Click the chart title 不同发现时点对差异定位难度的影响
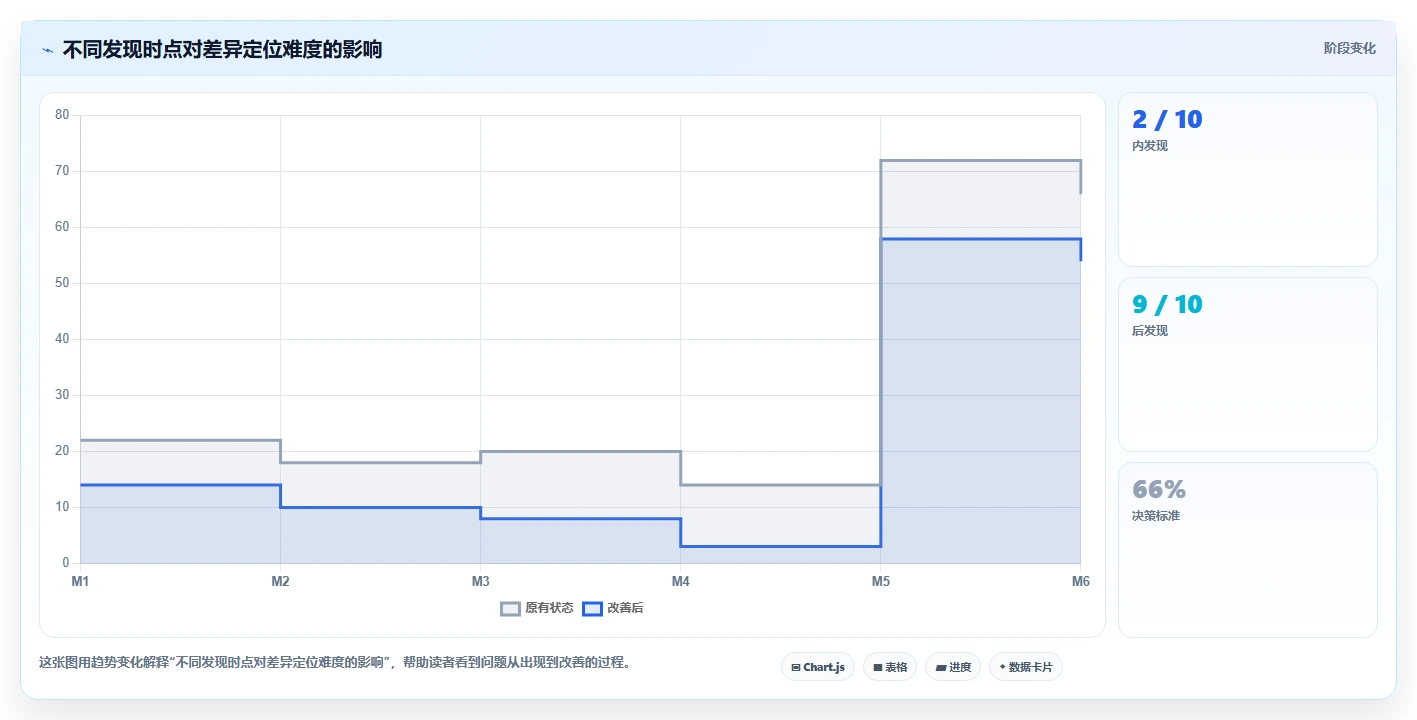Image resolution: width=1417 pixels, height=720 pixels. point(222,49)
